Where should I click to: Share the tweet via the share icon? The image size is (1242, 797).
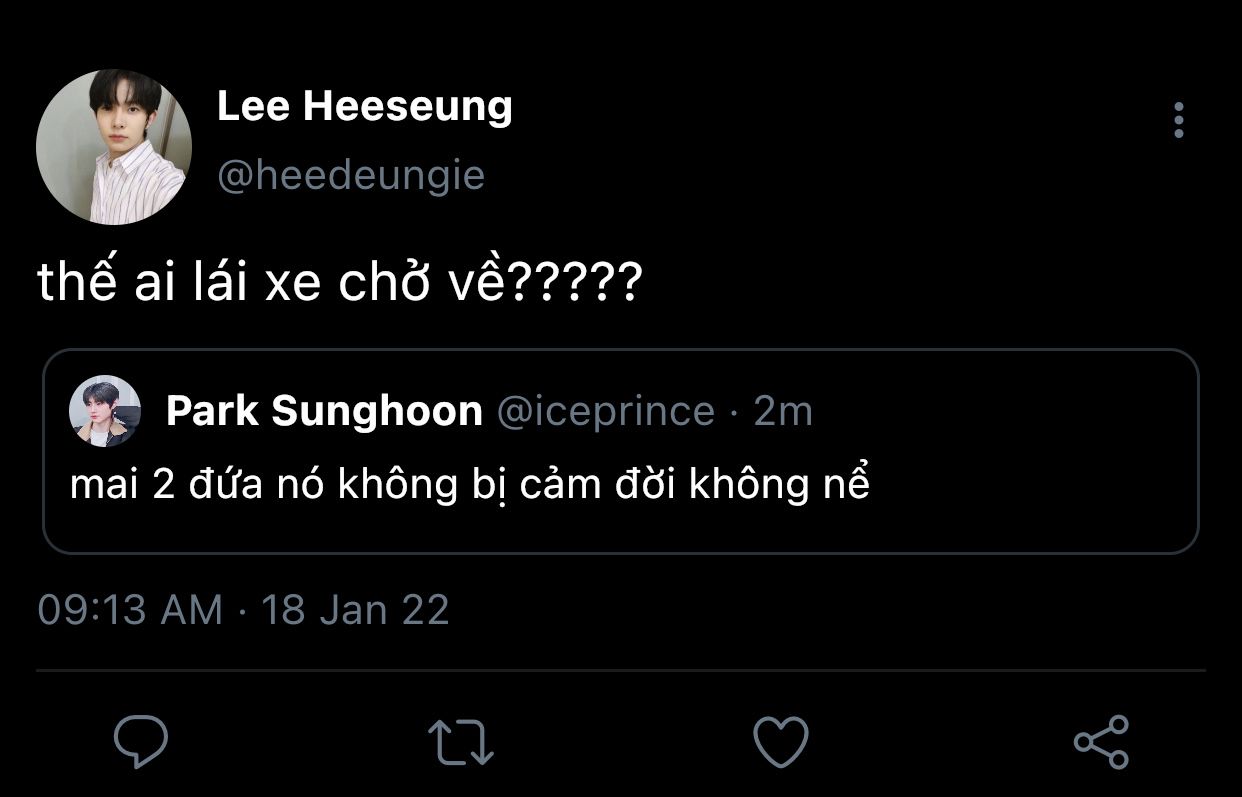click(1100, 742)
